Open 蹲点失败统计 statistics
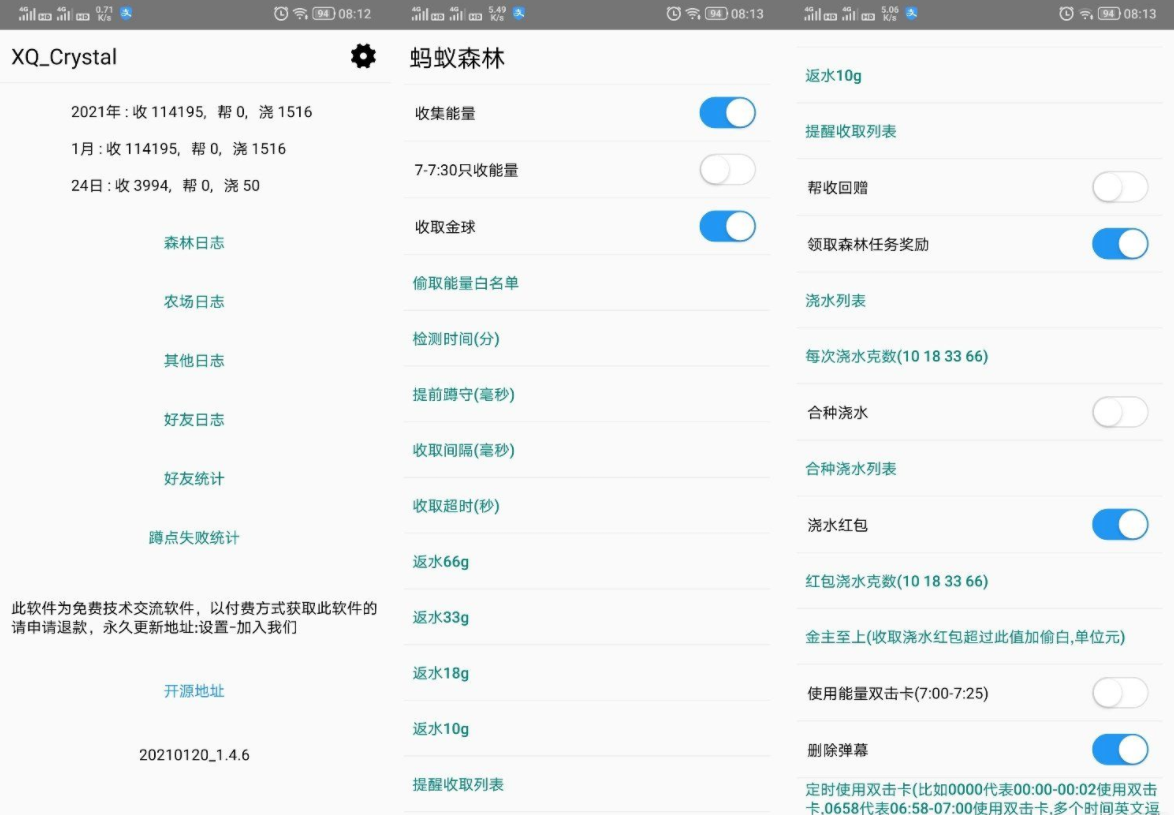 (x=194, y=537)
